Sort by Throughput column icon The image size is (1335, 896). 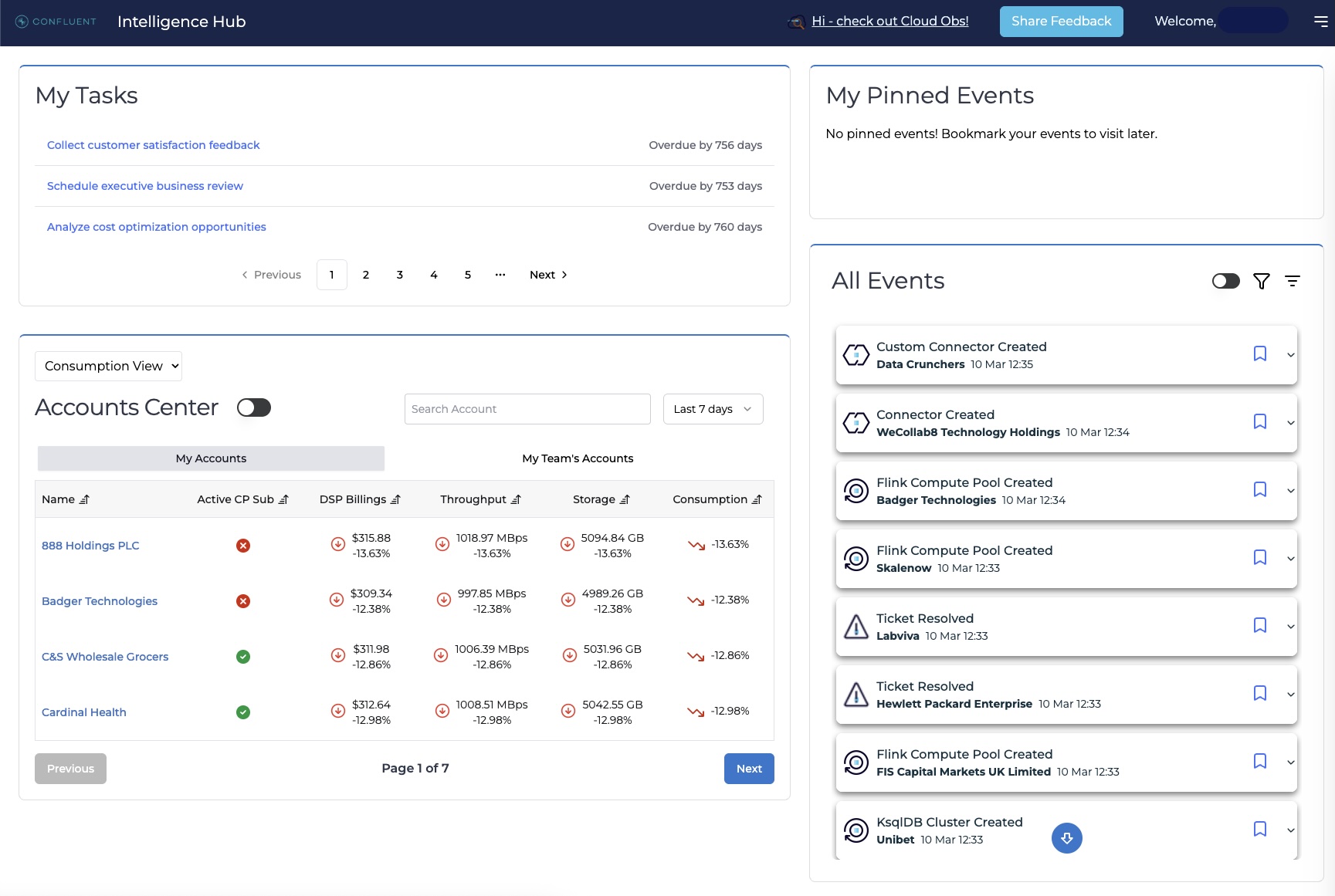[x=516, y=499]
